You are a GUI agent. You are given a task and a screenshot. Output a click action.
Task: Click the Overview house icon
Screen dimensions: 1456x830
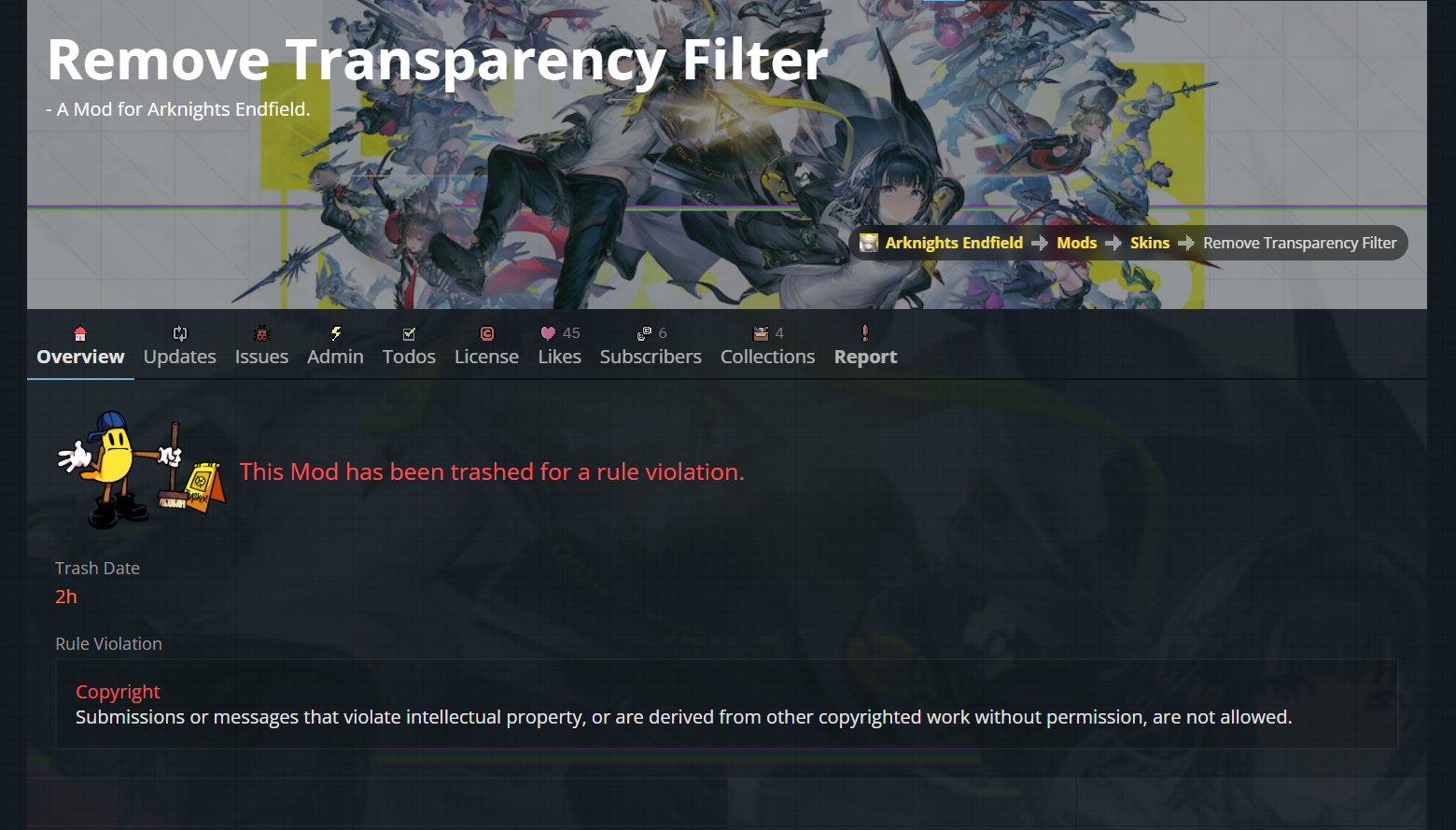click(80, 333)
